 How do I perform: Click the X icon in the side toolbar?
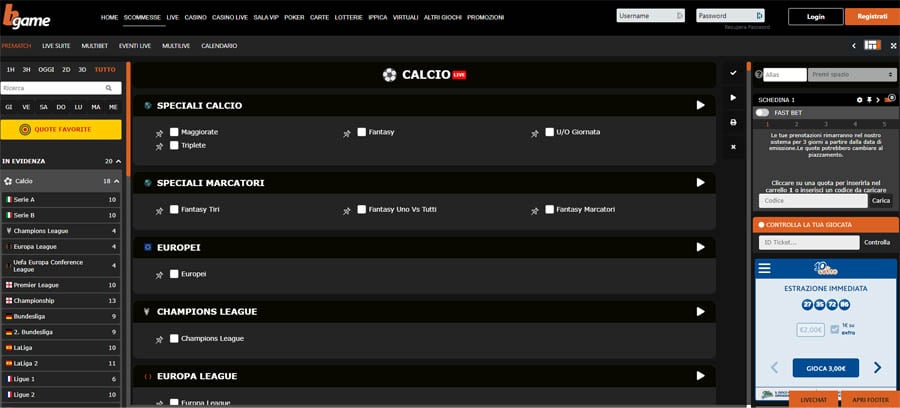coord(733,147)
